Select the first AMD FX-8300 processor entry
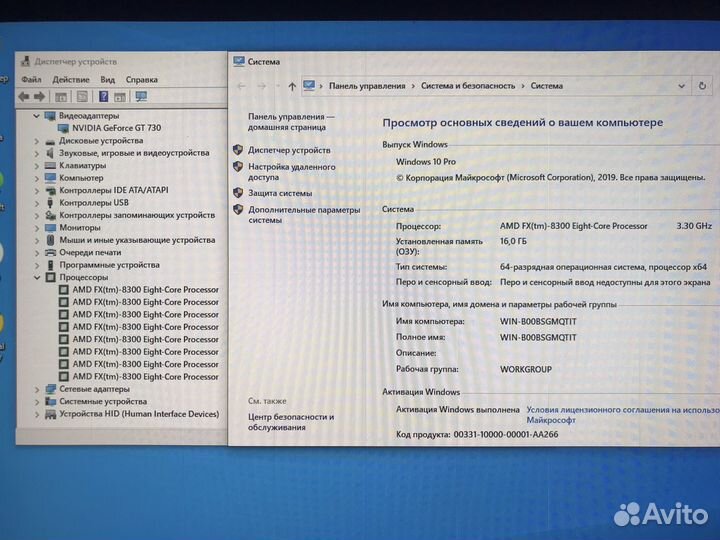This screenshot has height=540, width=720. 146,290
